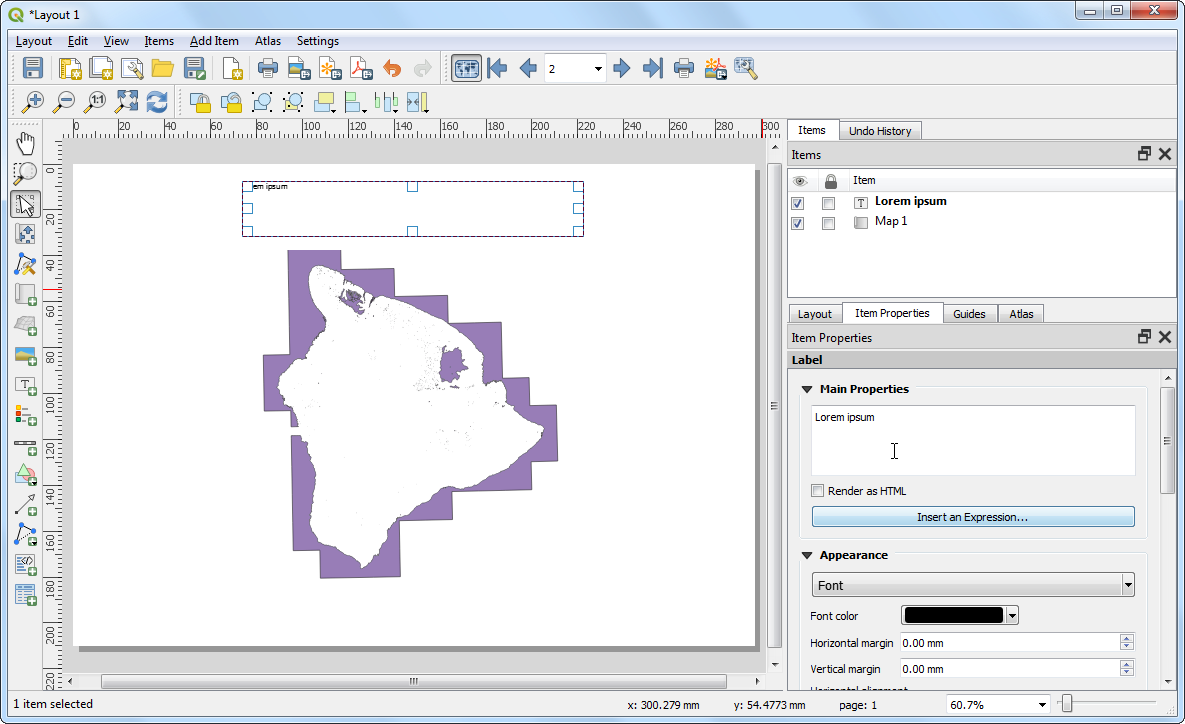1185x724 pixels.
Task: Select the Pan Layout hand tool
Action: (26, 143)
